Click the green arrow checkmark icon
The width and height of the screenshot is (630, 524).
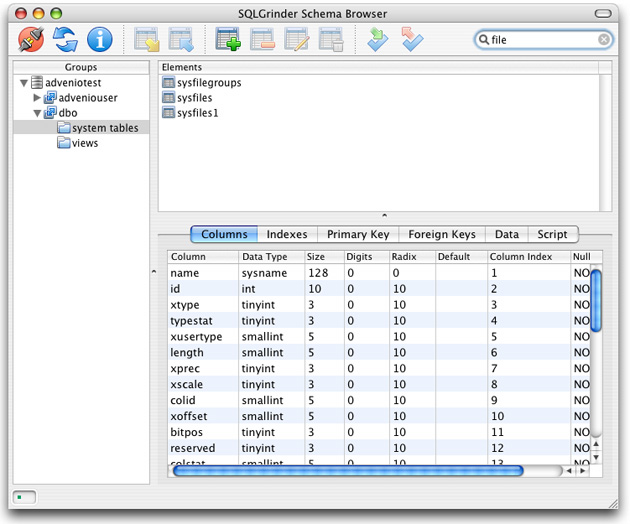[x=377, y=39]
